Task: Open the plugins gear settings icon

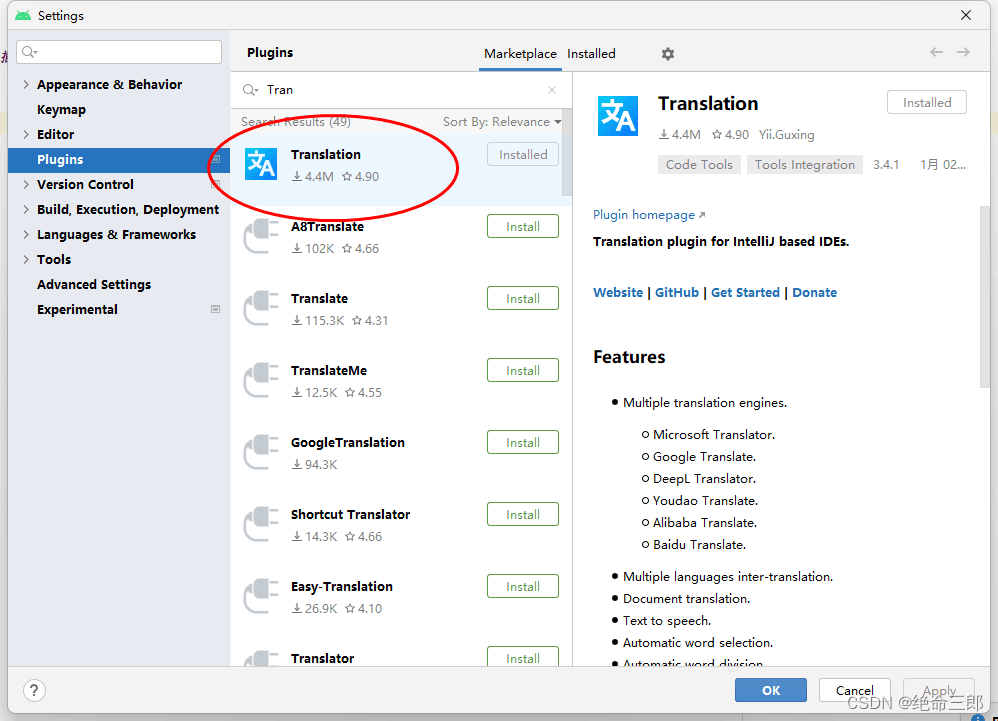Action: 667,54
